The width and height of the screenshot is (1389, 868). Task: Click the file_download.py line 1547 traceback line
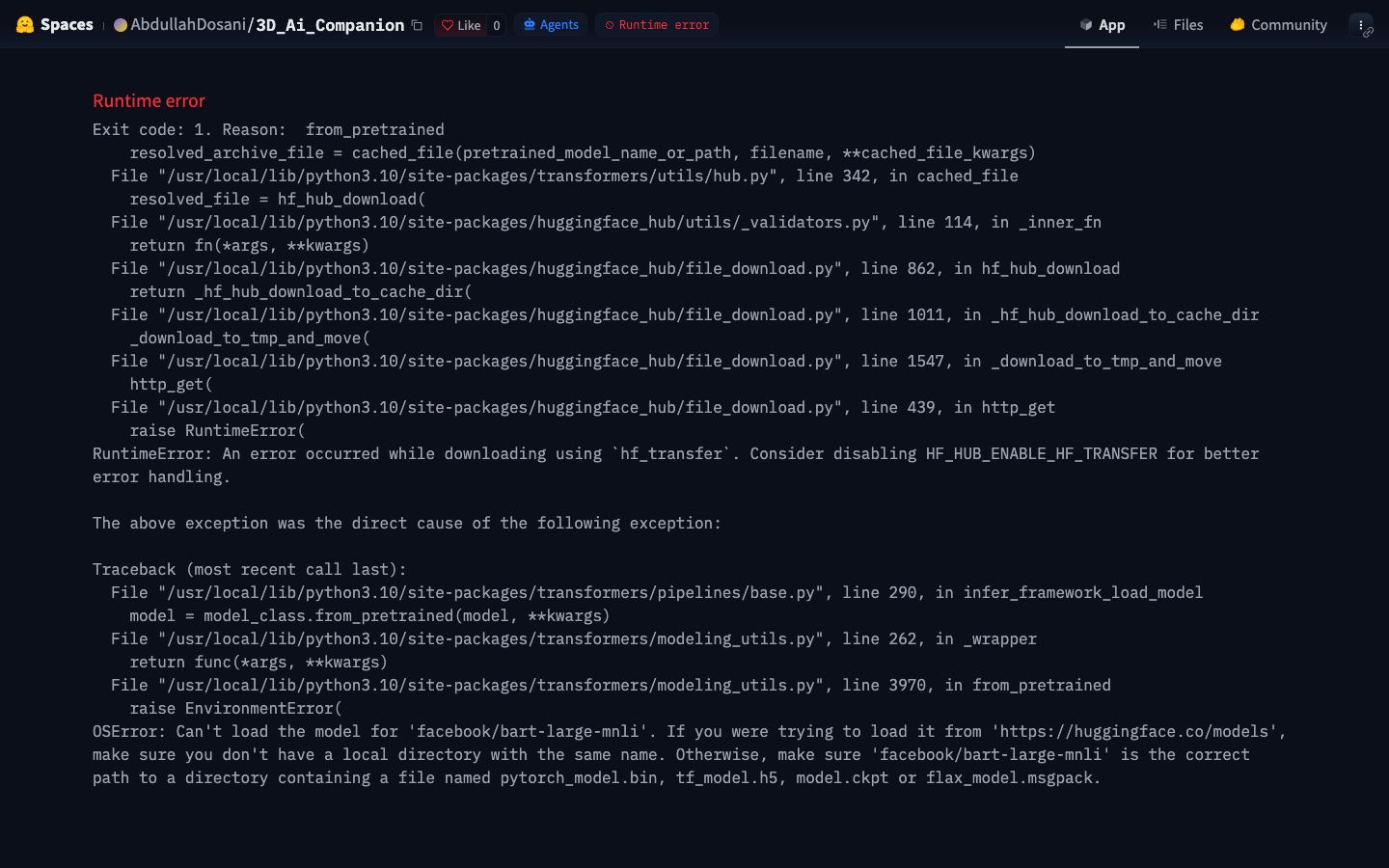tap(667, 361)
